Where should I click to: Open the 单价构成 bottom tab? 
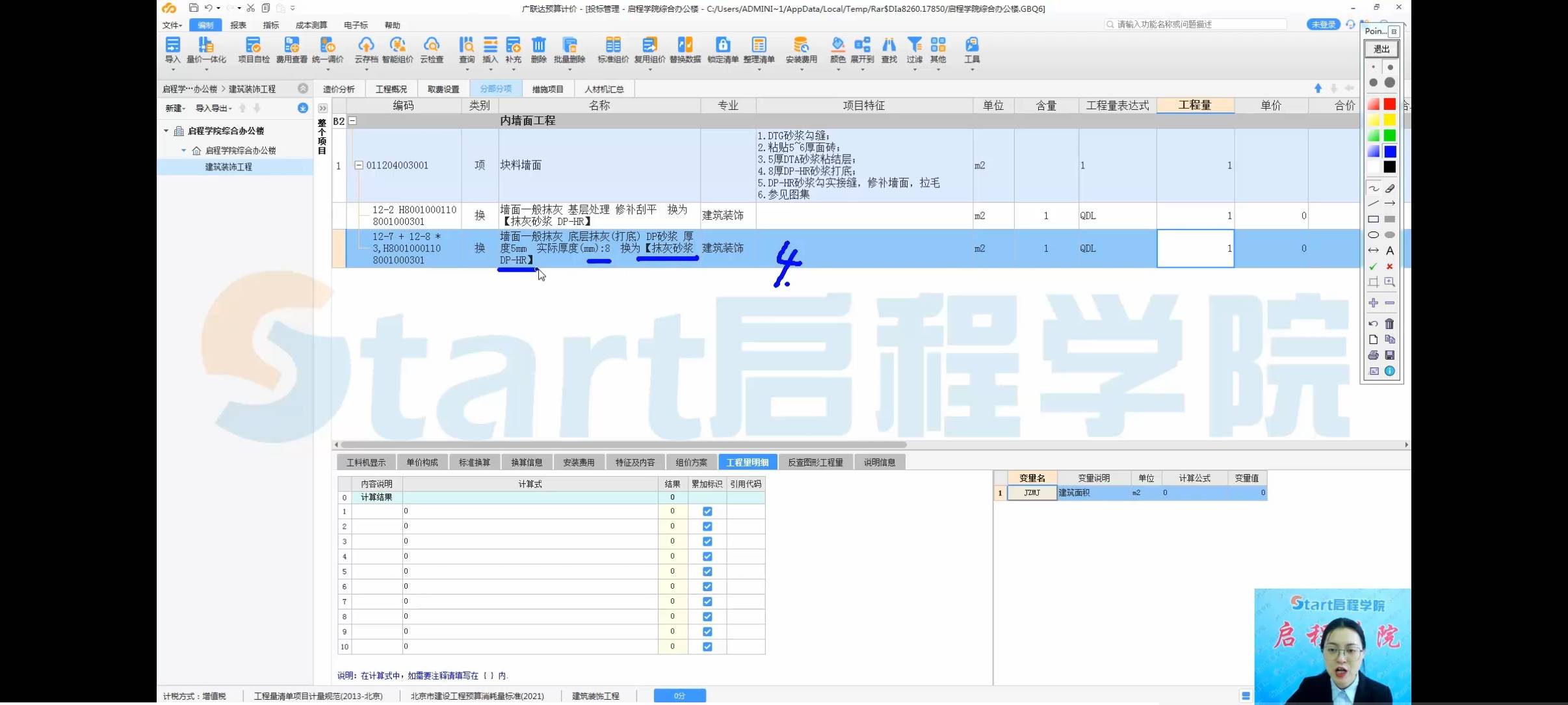coord(422,462)
